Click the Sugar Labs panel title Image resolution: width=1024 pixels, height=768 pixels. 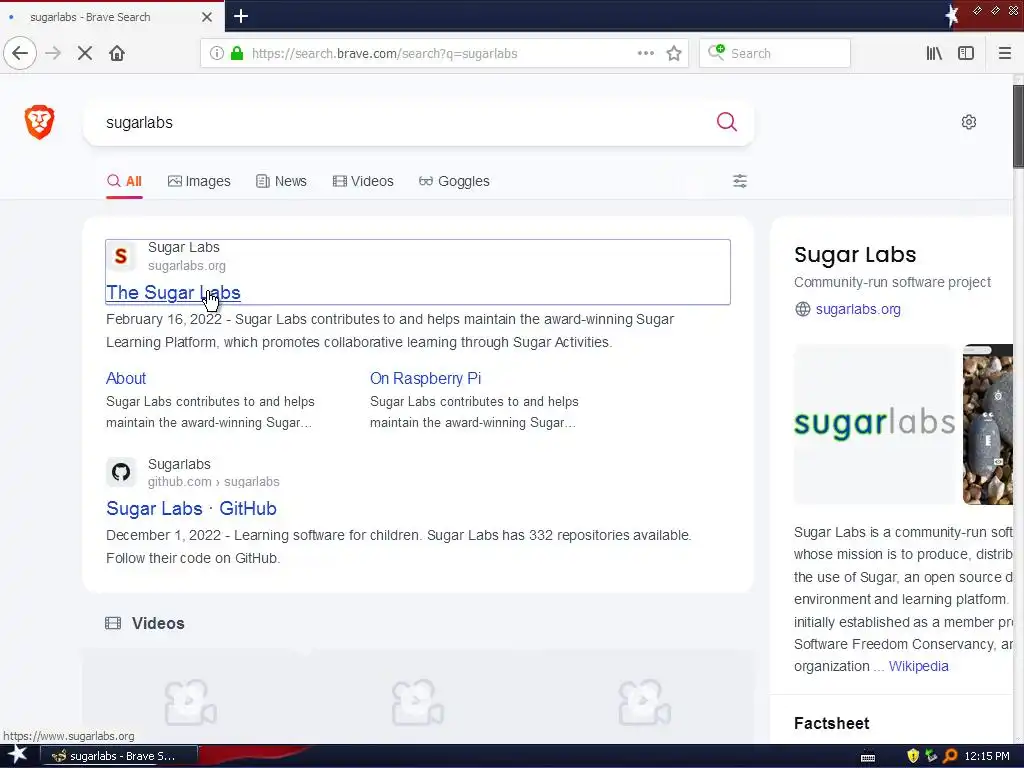click(x=855, y=254)
